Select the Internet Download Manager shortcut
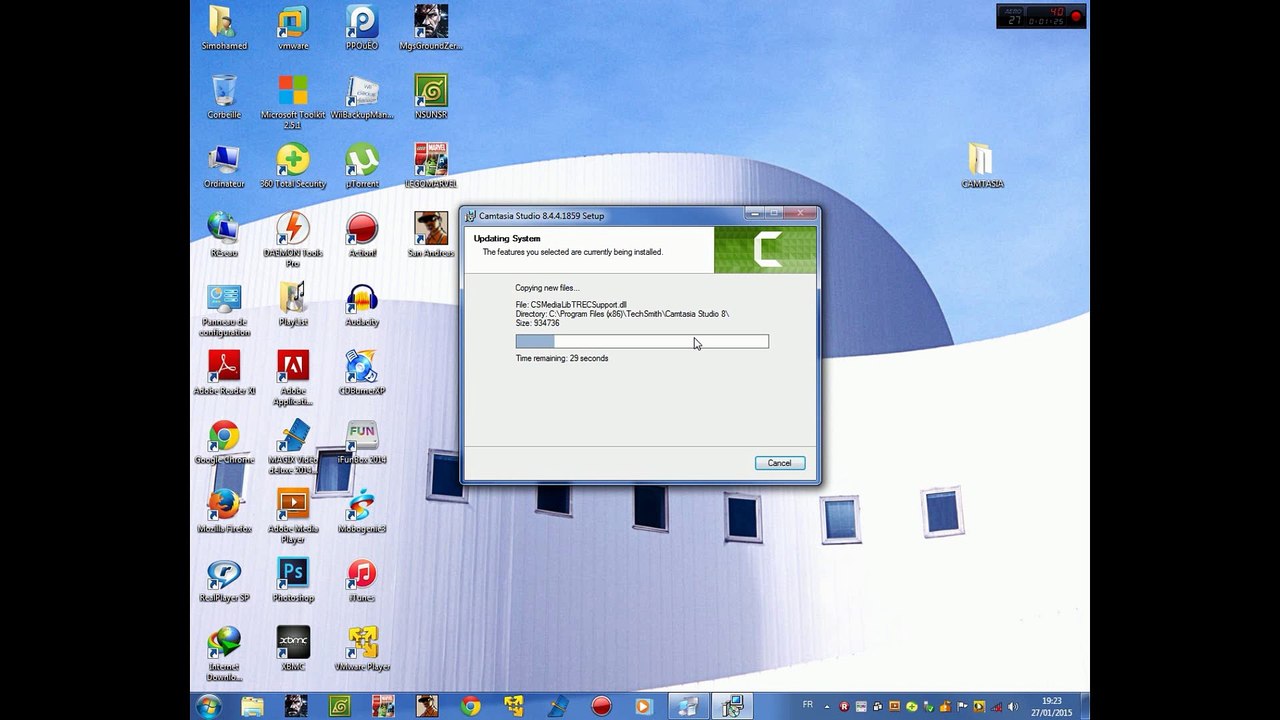Viewport: 1280px width, 720px height. [x=224, y=653]
